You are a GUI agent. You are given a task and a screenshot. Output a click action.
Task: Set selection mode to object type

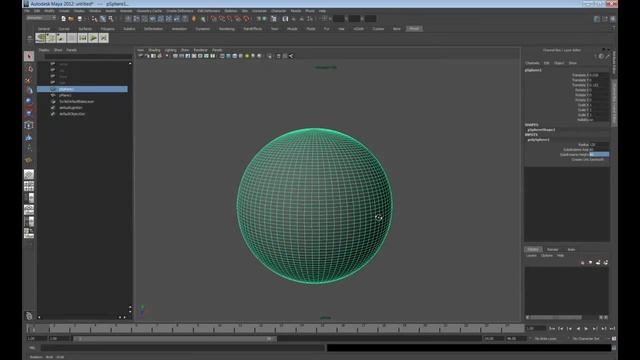[103, 19]
